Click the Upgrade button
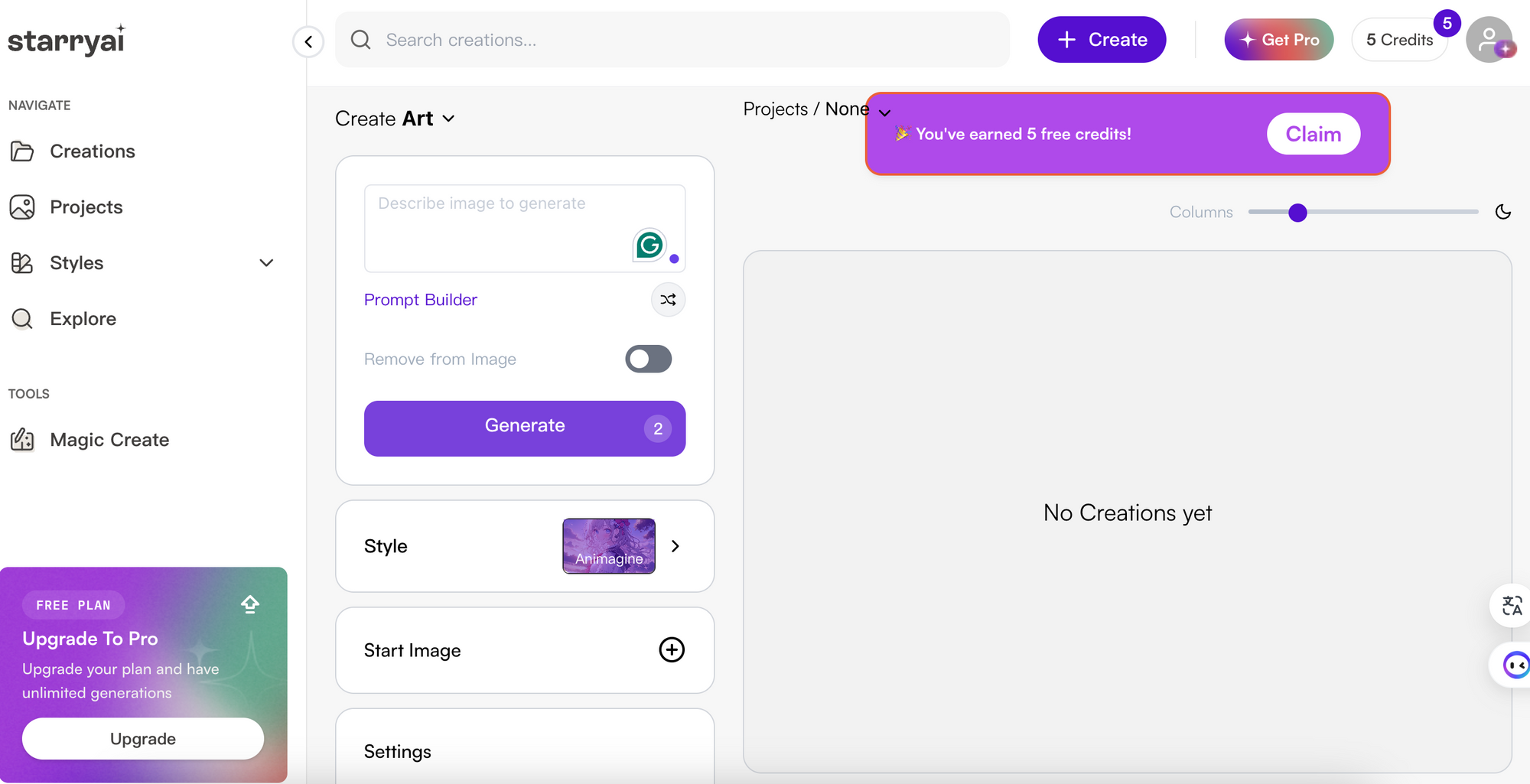Viewport: 1530px width, 784px height. click(143, 739)
